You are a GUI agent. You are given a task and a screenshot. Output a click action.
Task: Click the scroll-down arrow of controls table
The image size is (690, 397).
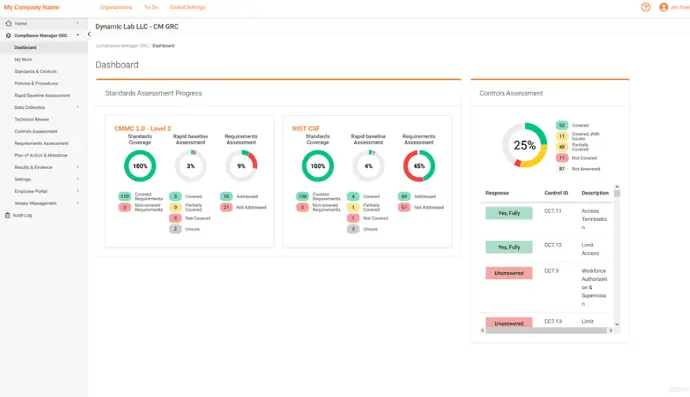click(x=617, y=324)
